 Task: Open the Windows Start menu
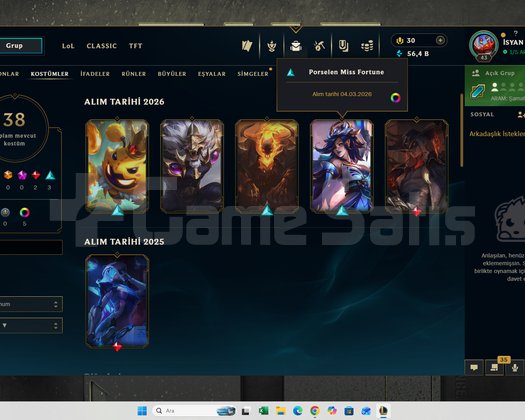[x=142, y=411]
